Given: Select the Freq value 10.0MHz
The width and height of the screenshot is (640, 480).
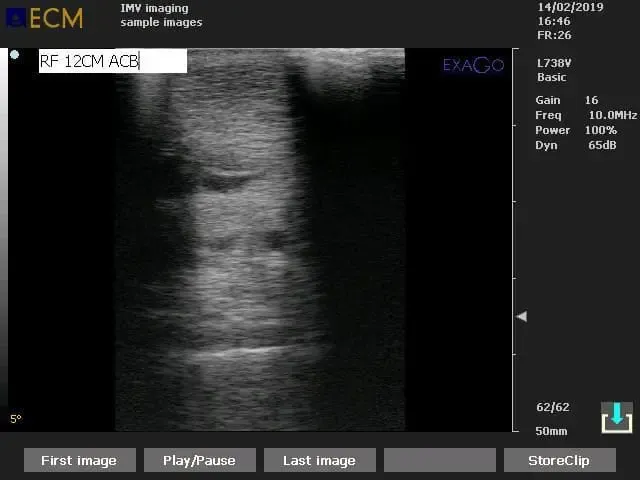Looking at the screenshot, I should [x=612, y=115].
